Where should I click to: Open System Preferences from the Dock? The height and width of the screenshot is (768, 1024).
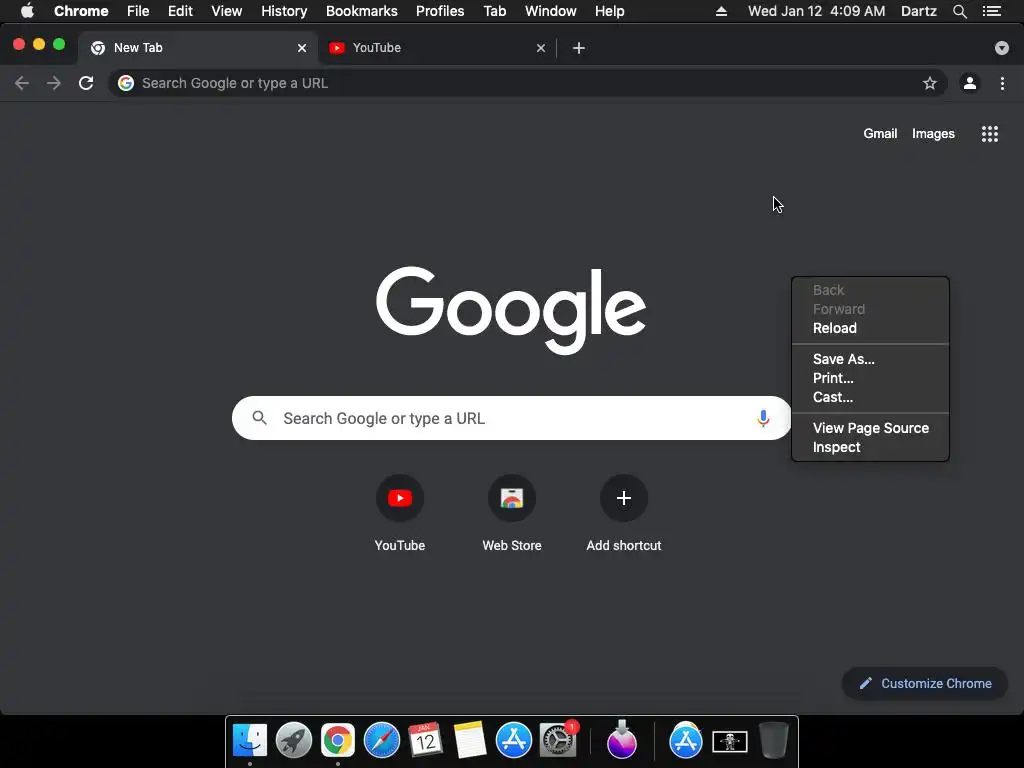pyautogui.click(x=558, y=741)
